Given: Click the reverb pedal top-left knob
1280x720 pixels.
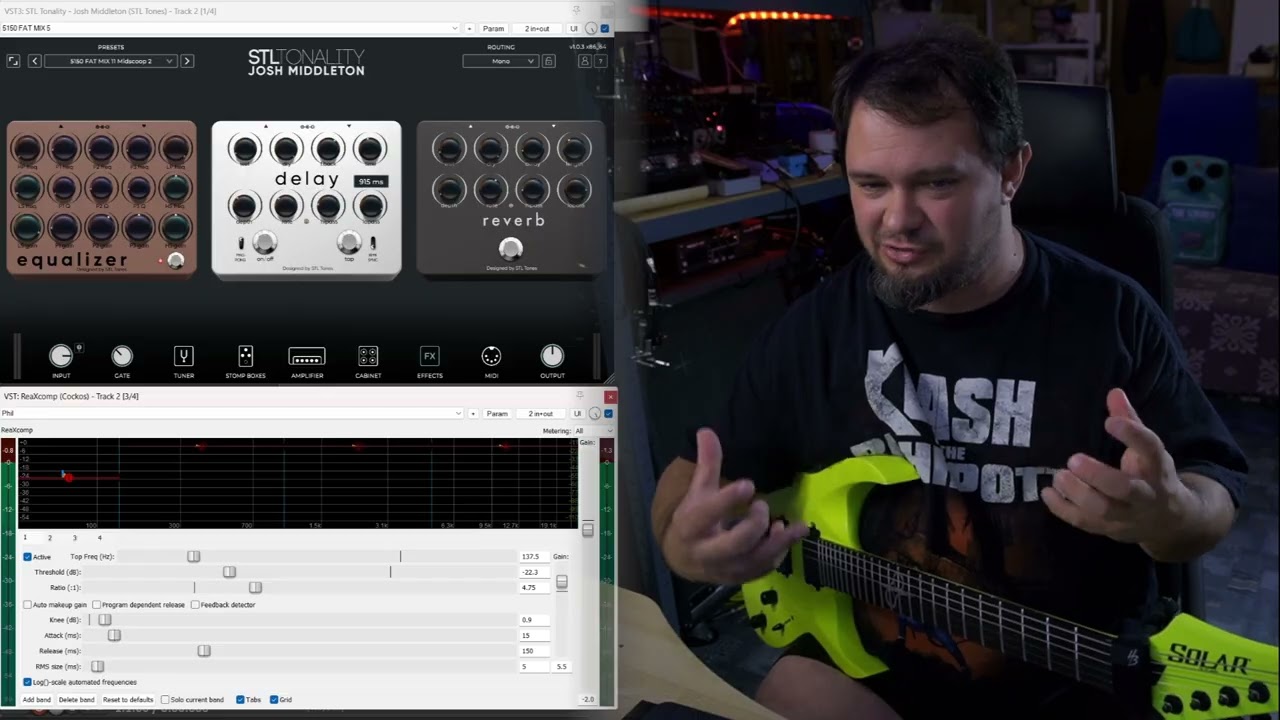Looking at the screenshot, I should click(x=448, y=150).
